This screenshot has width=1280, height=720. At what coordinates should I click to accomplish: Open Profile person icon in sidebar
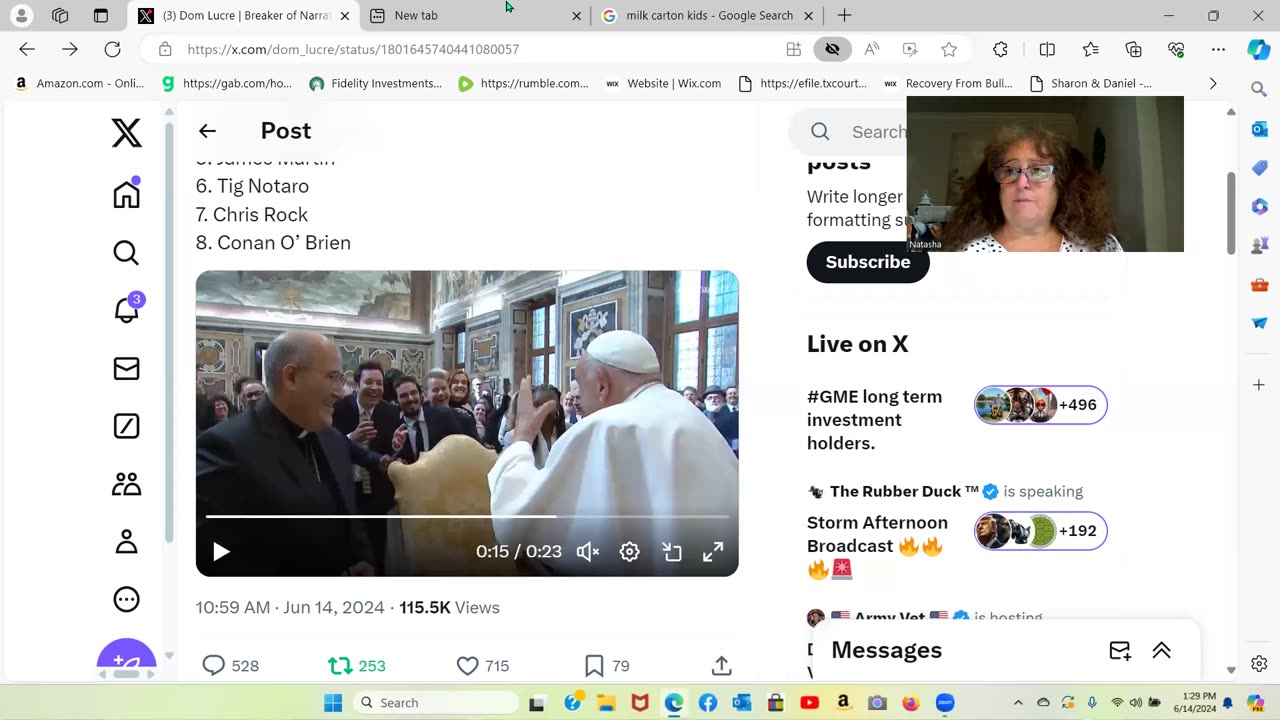[126, 542]
